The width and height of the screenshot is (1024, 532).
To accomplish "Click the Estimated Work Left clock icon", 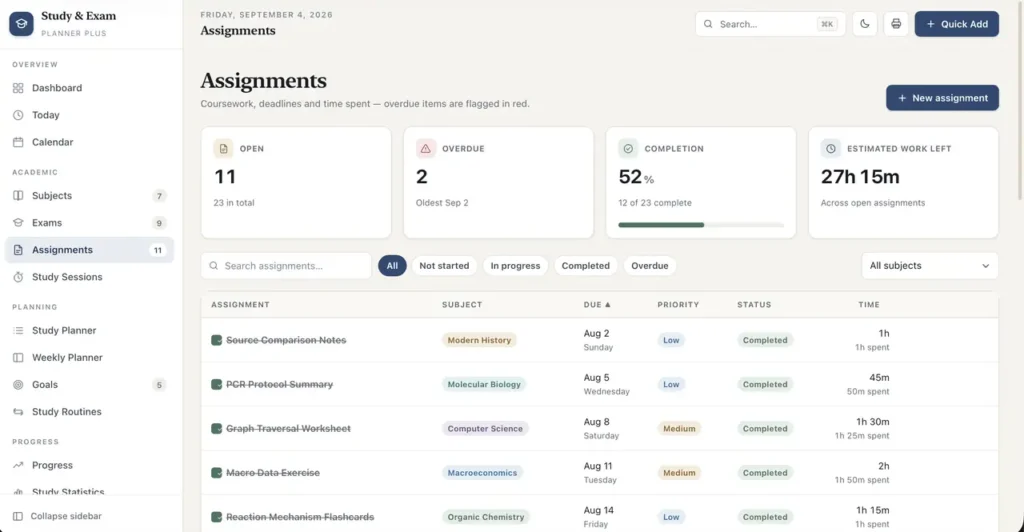I will pyautogui.click(x=831, y=148).
